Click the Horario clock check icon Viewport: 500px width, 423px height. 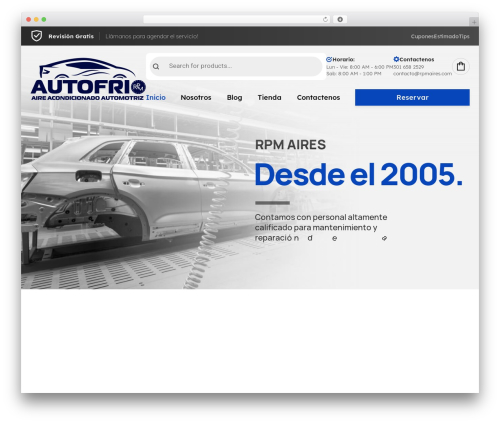329,59
